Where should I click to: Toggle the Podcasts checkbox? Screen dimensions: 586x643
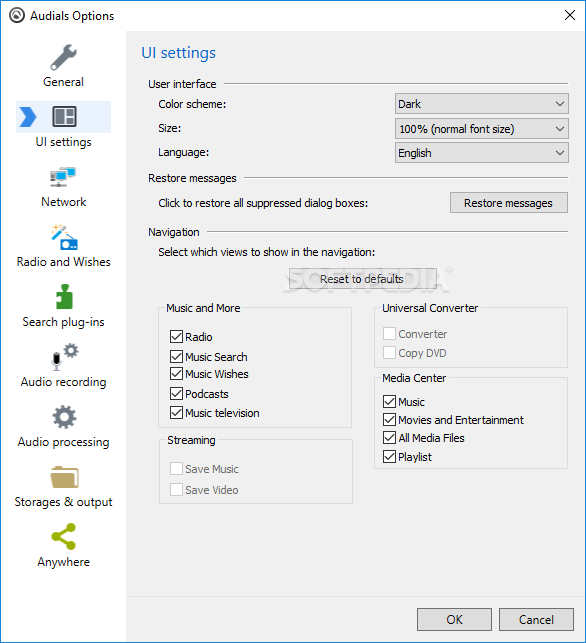point(176,394)
